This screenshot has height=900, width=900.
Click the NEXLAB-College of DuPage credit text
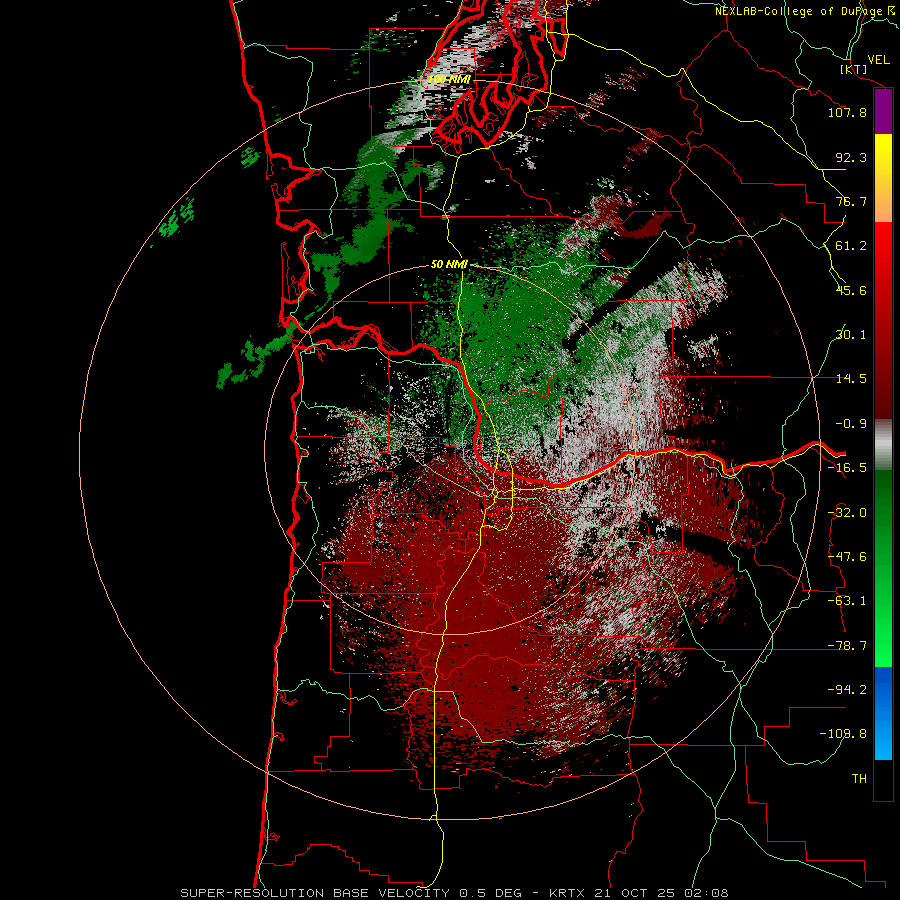point(806,11)
